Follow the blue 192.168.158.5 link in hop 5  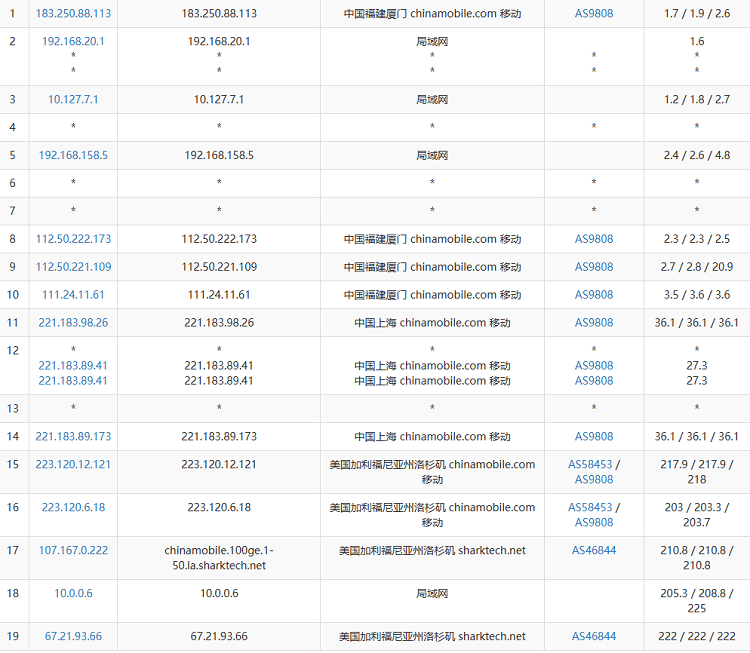(73, 156)
